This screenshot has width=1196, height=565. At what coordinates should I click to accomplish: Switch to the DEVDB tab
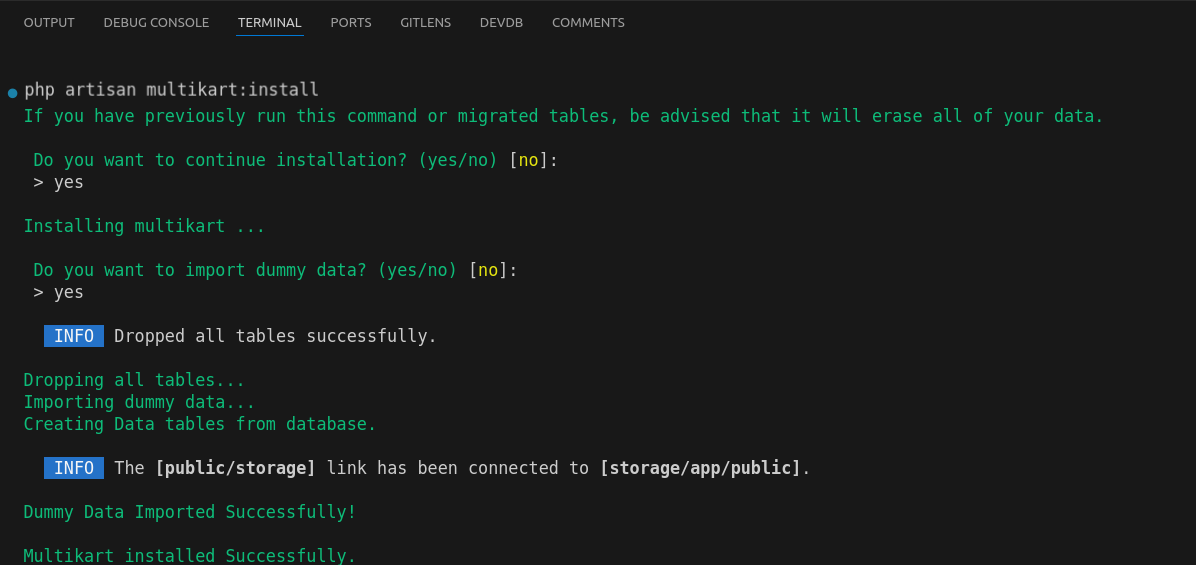tap(501, 22)
